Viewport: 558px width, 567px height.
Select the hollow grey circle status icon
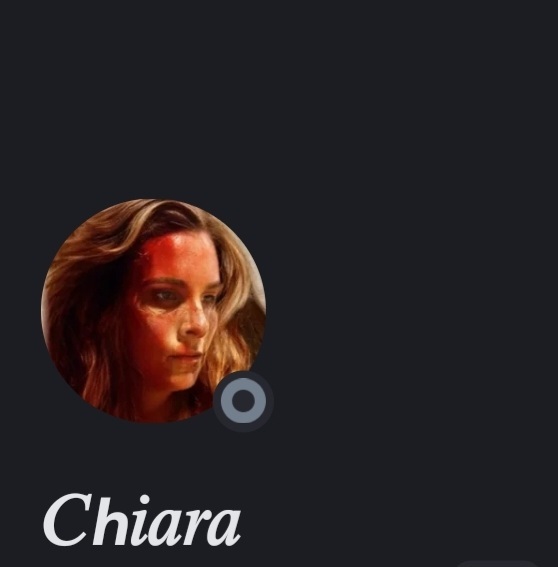coord(243,401)
